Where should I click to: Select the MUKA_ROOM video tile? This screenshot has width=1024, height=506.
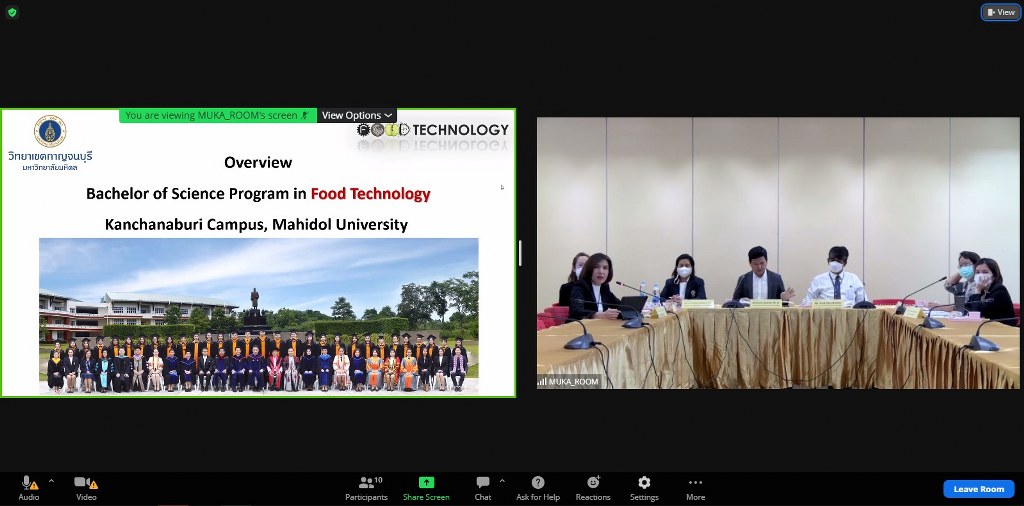pos(778,253)
